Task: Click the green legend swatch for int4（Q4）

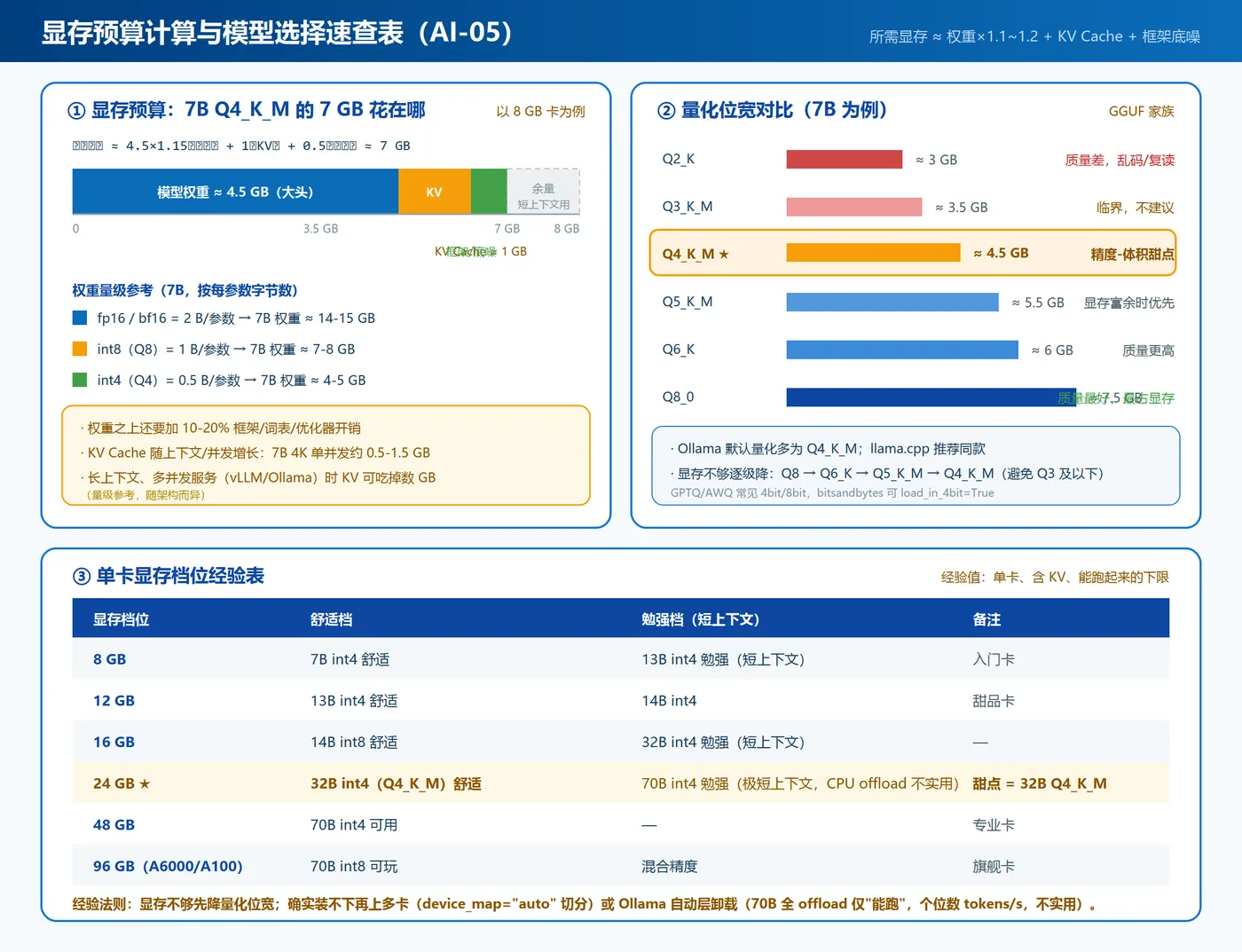Action: pos(80,380)
